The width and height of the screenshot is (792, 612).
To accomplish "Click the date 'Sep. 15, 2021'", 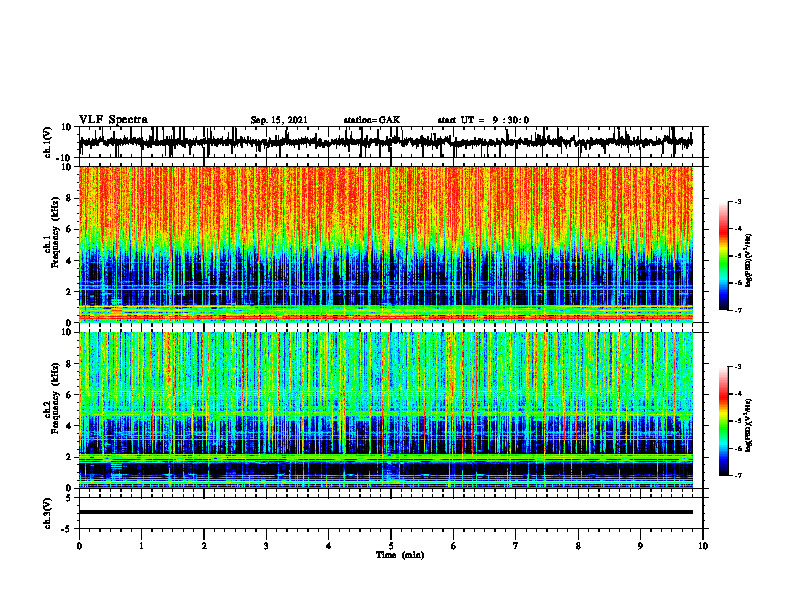I will (x=279, y=120).
